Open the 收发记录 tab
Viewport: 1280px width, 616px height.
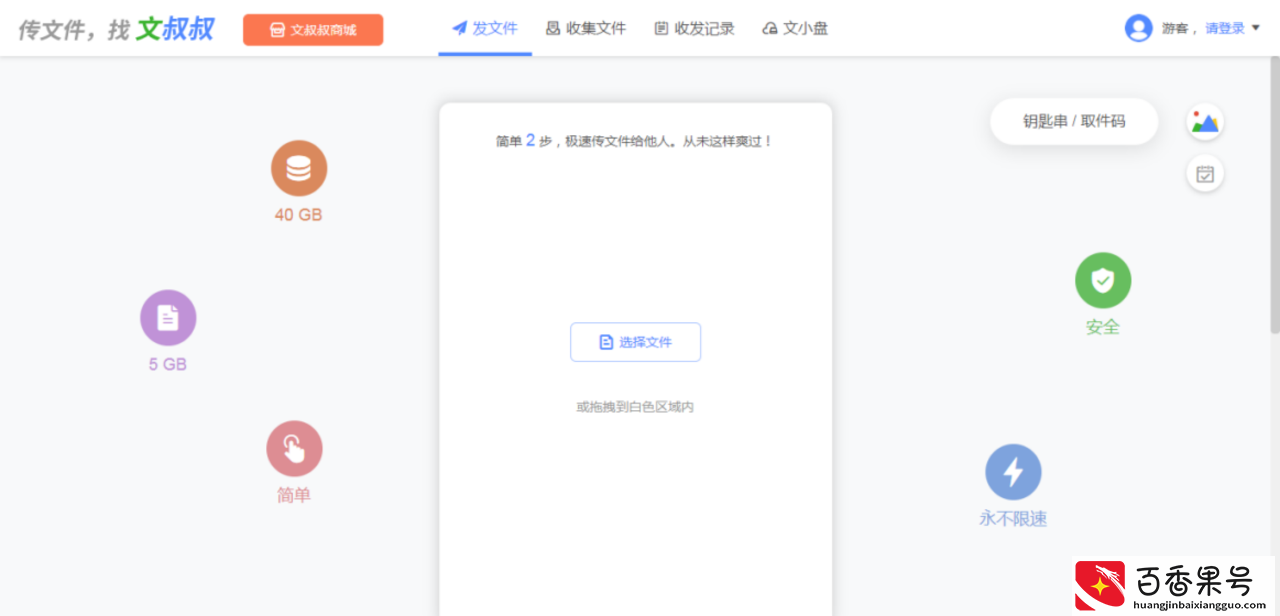point(694,28)
